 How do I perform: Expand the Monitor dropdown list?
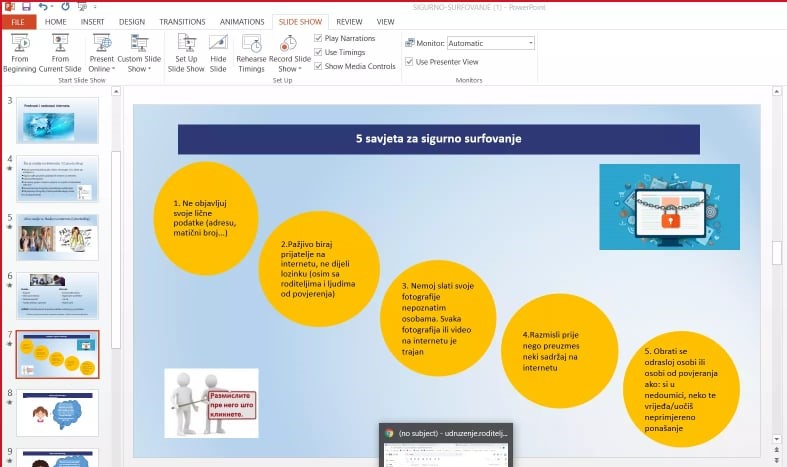pyautogui.click(x=529, y=43)
